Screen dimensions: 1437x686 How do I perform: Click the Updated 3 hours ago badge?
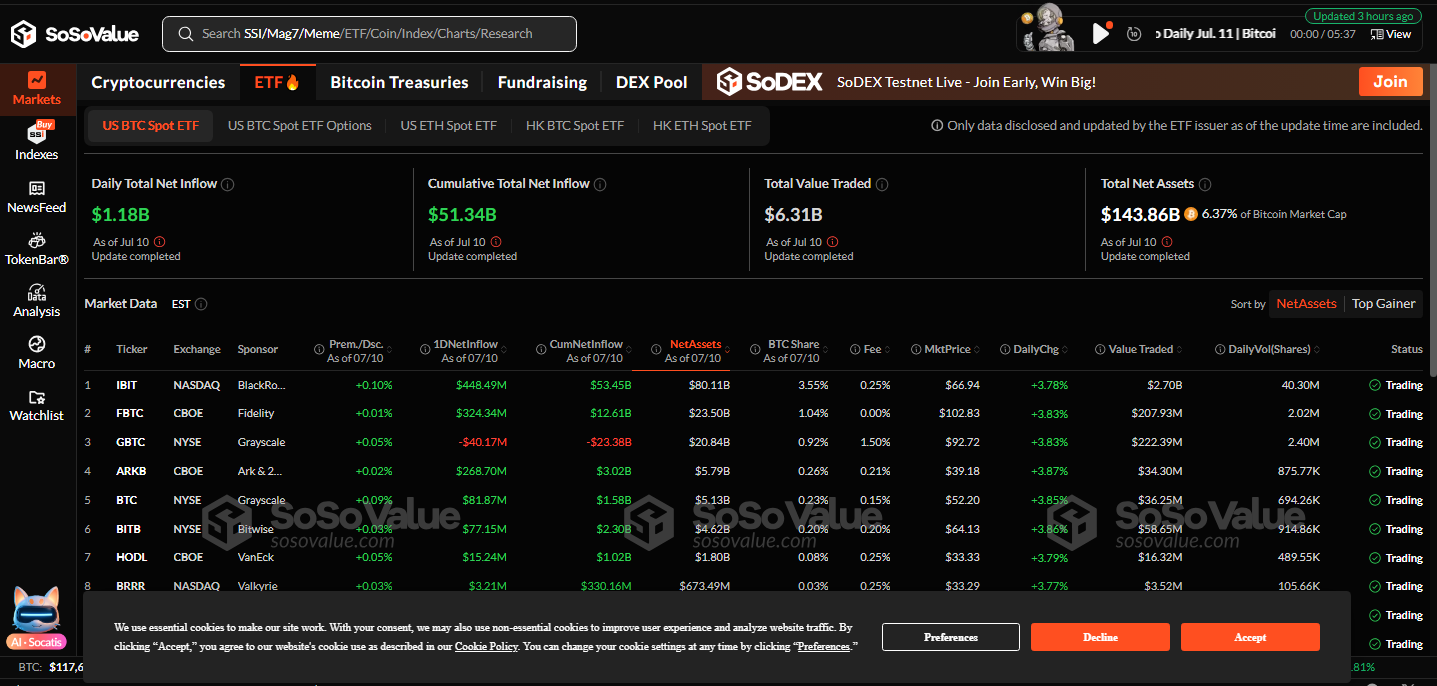pos(1362,16)
